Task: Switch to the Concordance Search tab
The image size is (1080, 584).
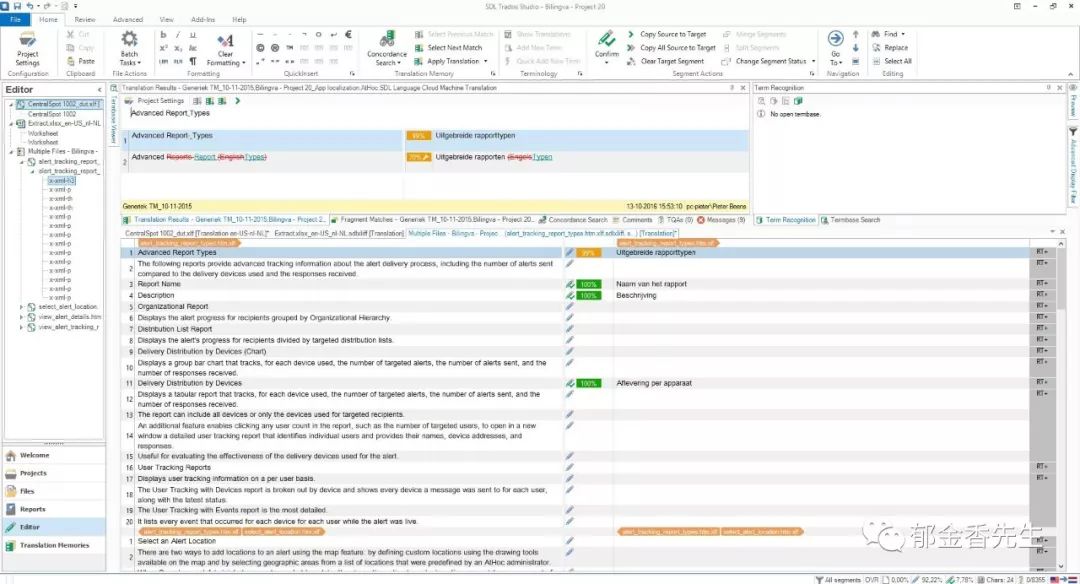Action: (x=573, y=220)
